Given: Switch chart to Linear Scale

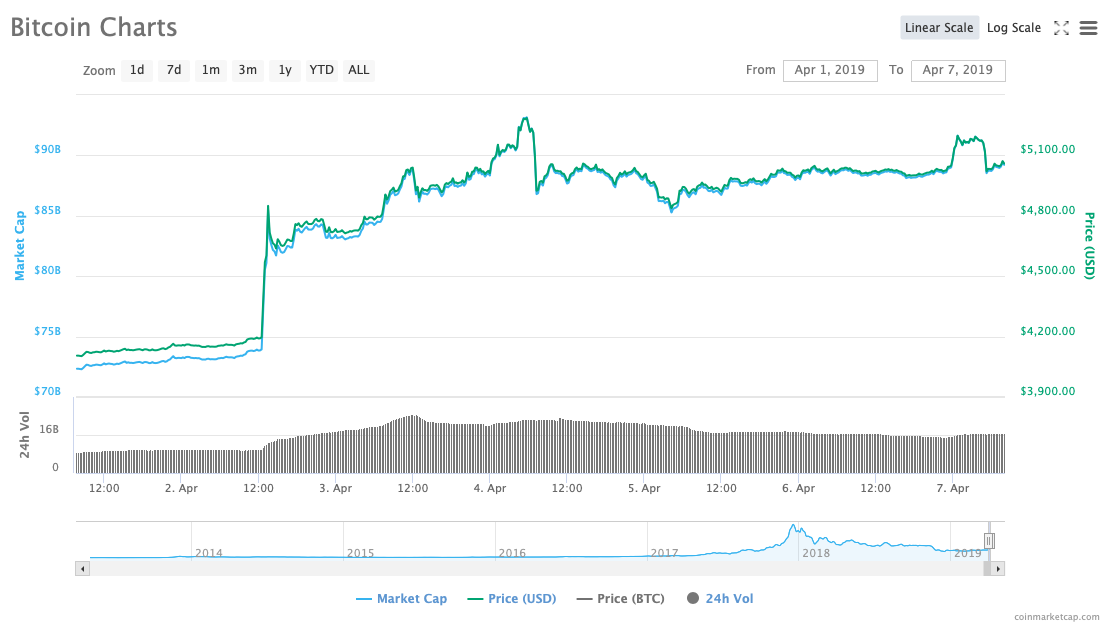Looking at the screenshot, I should pyautogui.click(x=939, y=28).
